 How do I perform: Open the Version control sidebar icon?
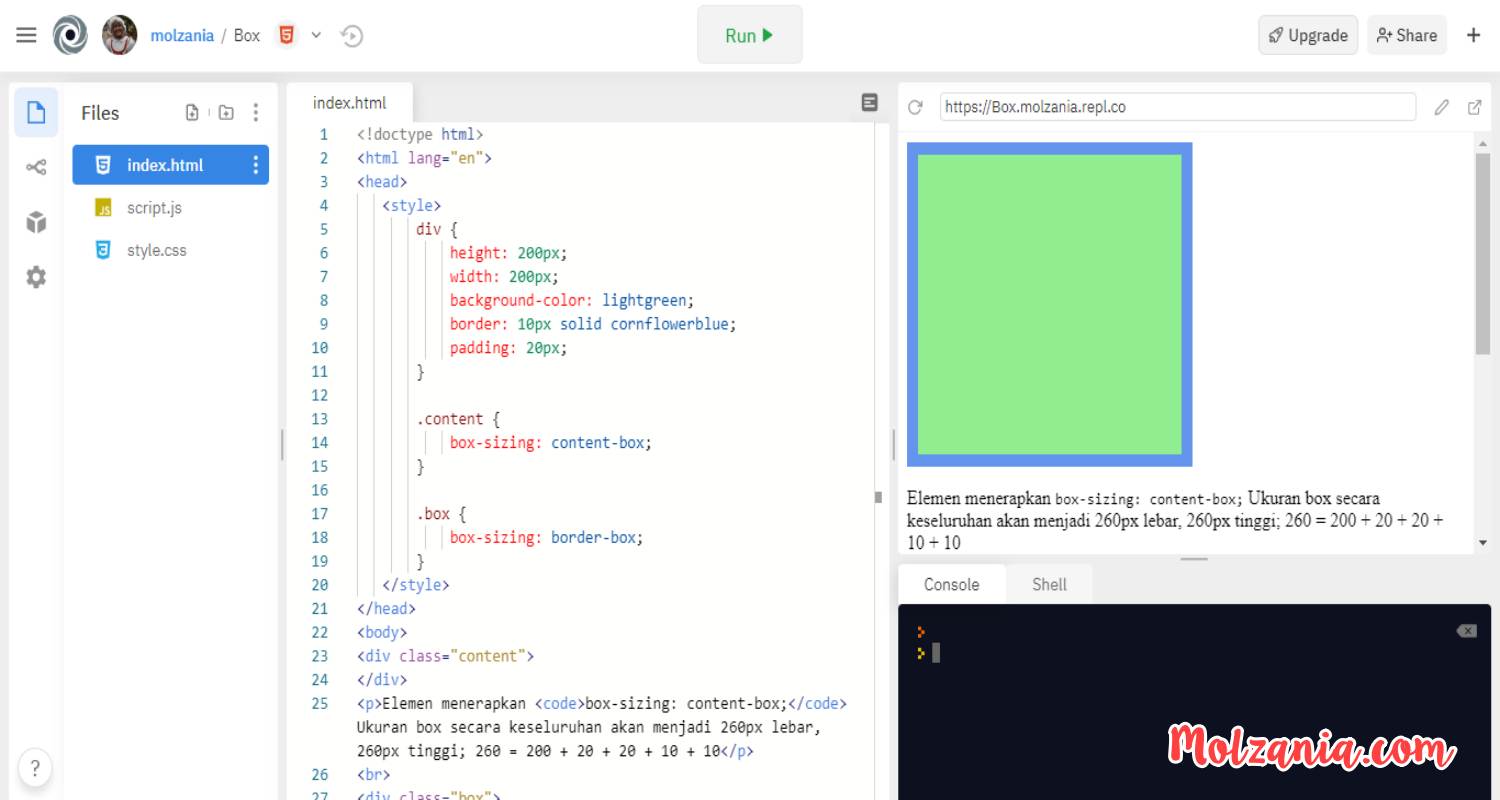click(36, 167)
